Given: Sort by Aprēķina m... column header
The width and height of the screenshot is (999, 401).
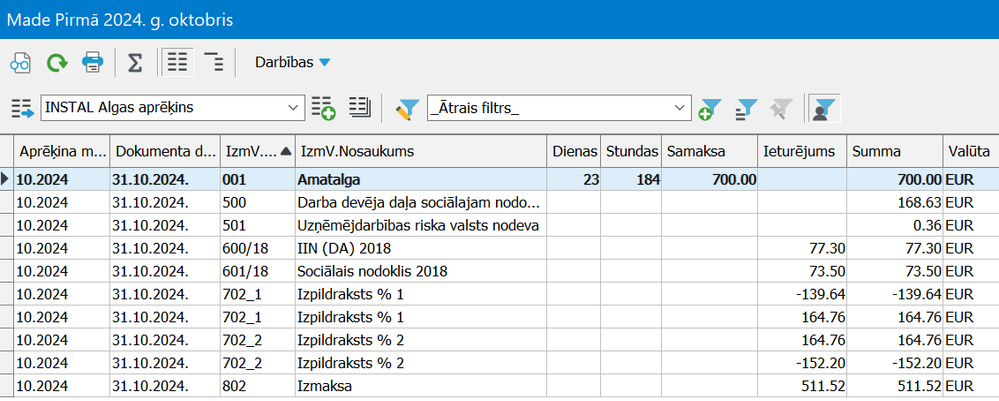Looking at the screenshot, I should (62, 151).
